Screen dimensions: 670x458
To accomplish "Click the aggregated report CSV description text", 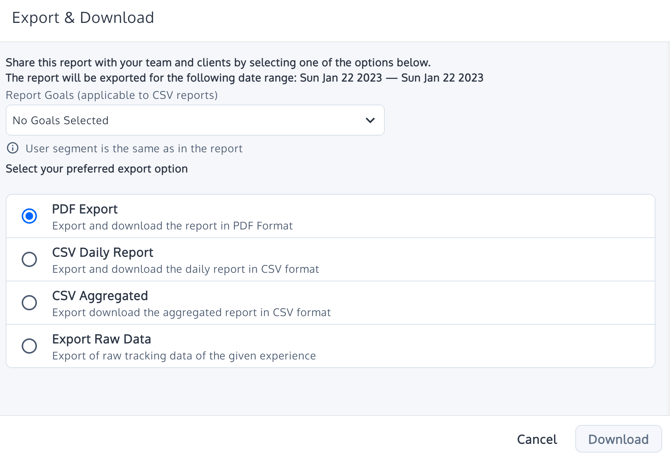I will (191, 312).
